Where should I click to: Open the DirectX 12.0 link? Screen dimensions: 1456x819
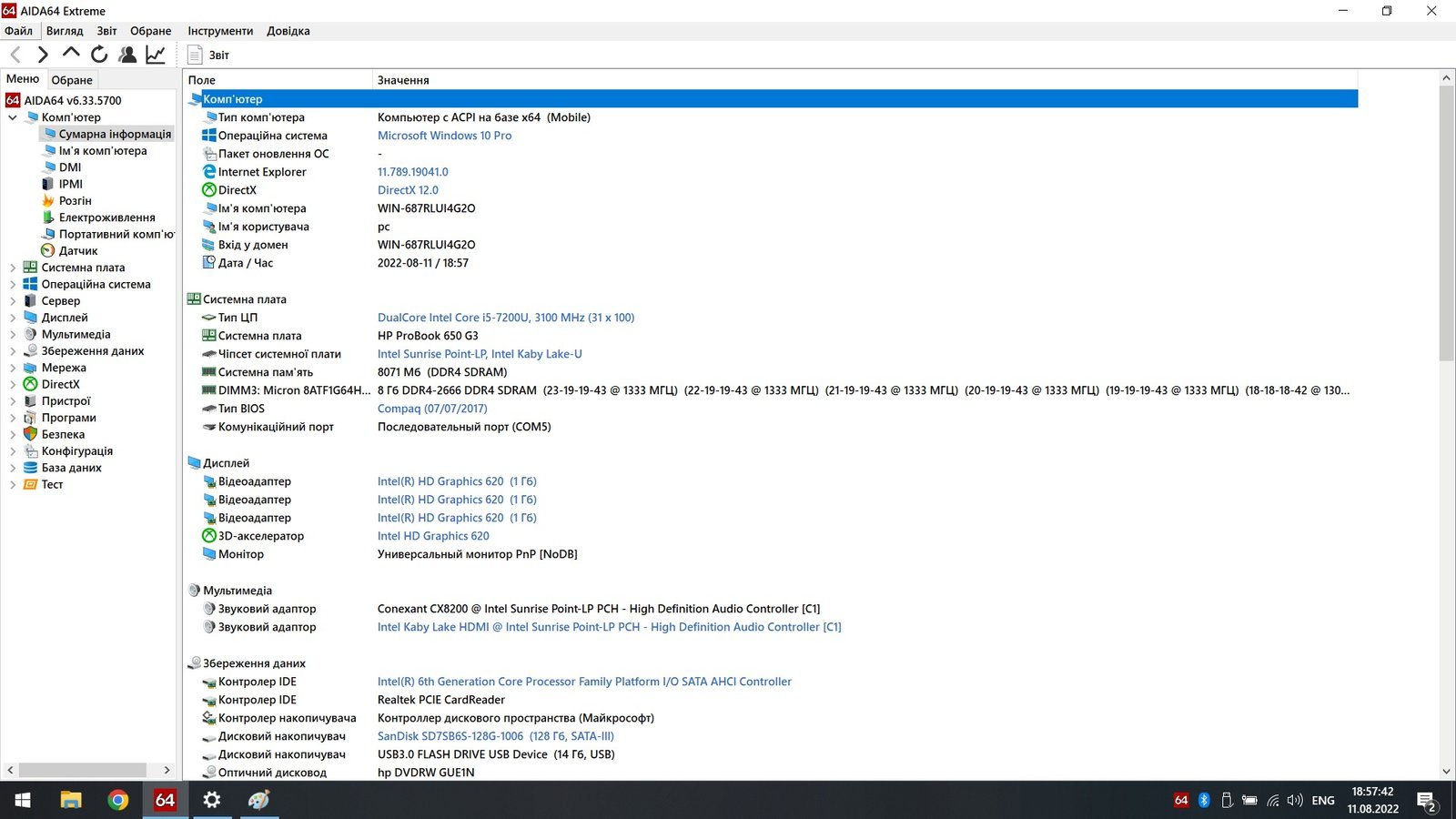[x=408, y=190]
